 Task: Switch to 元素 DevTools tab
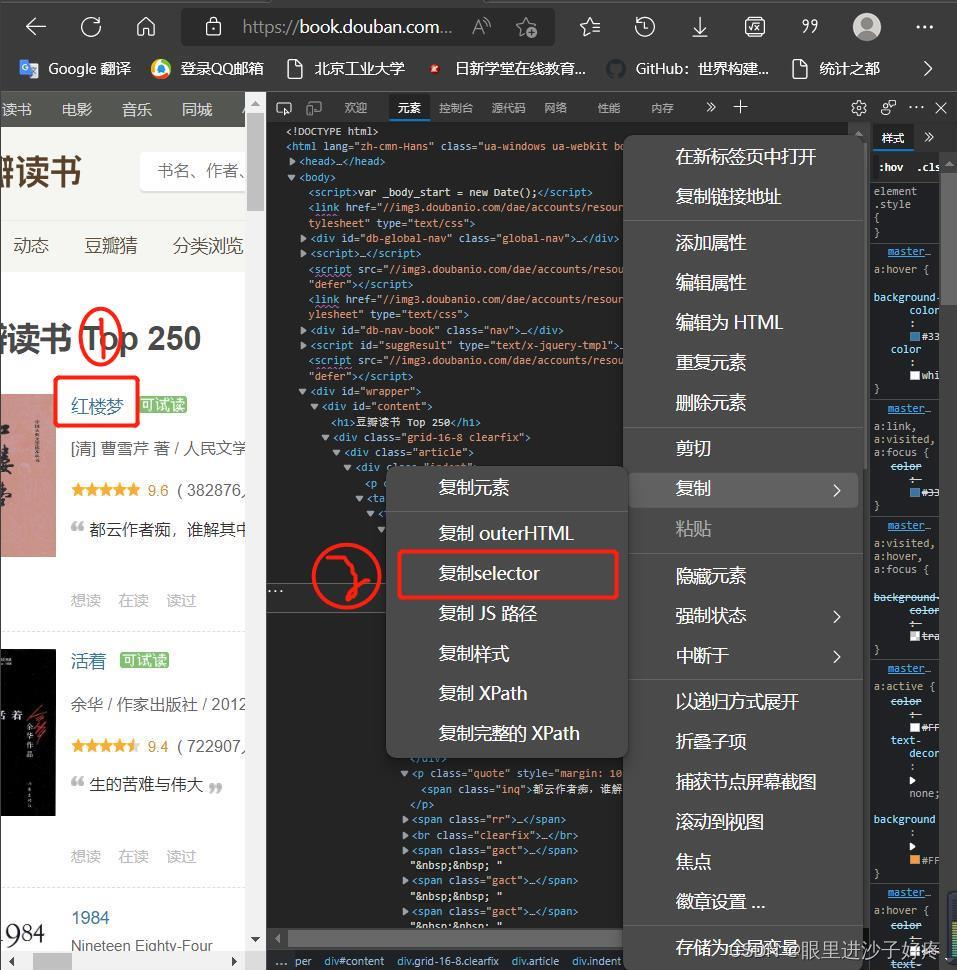[x=408, y=108]
